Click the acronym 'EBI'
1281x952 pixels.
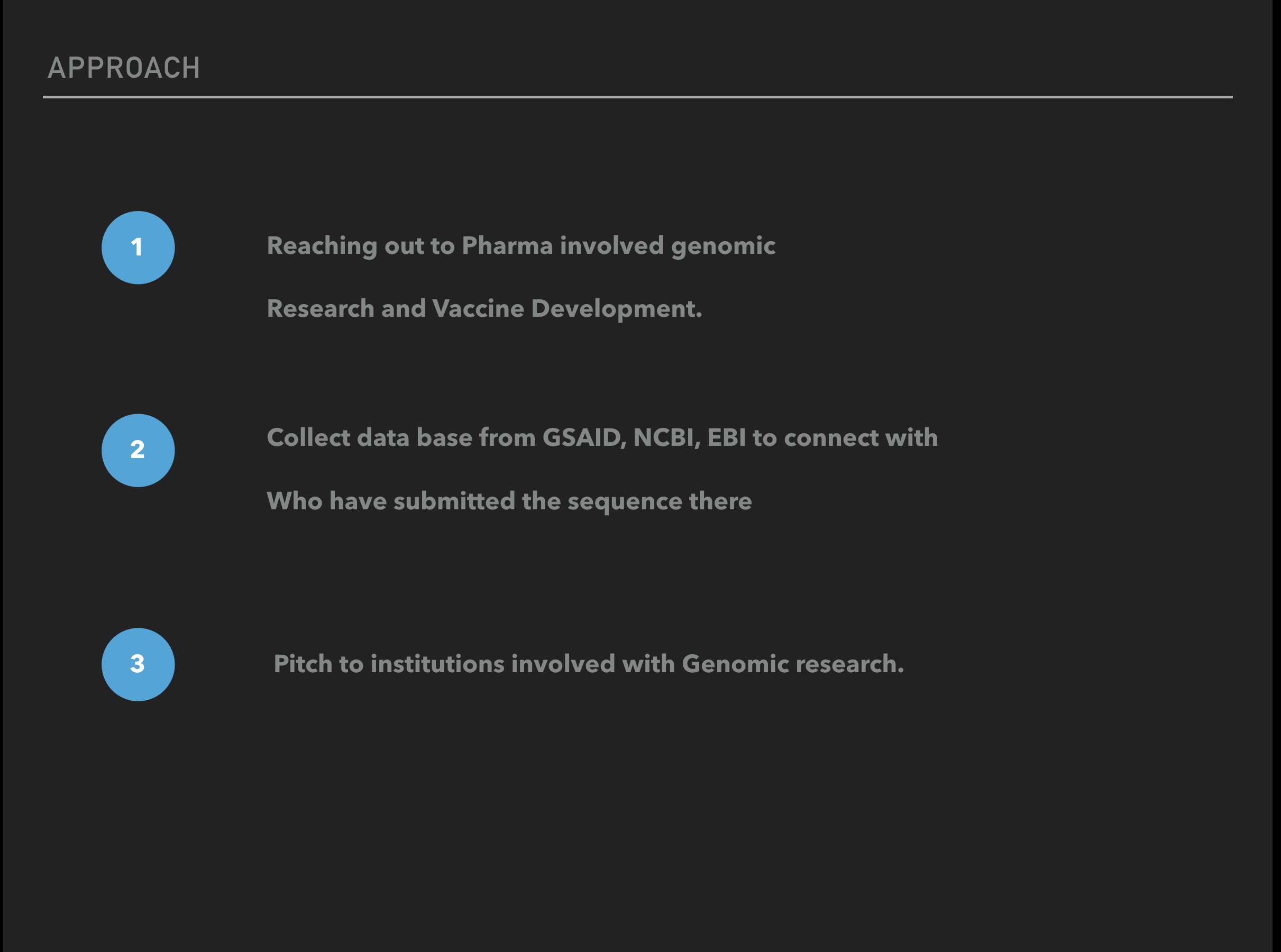[x=726, y=437]
